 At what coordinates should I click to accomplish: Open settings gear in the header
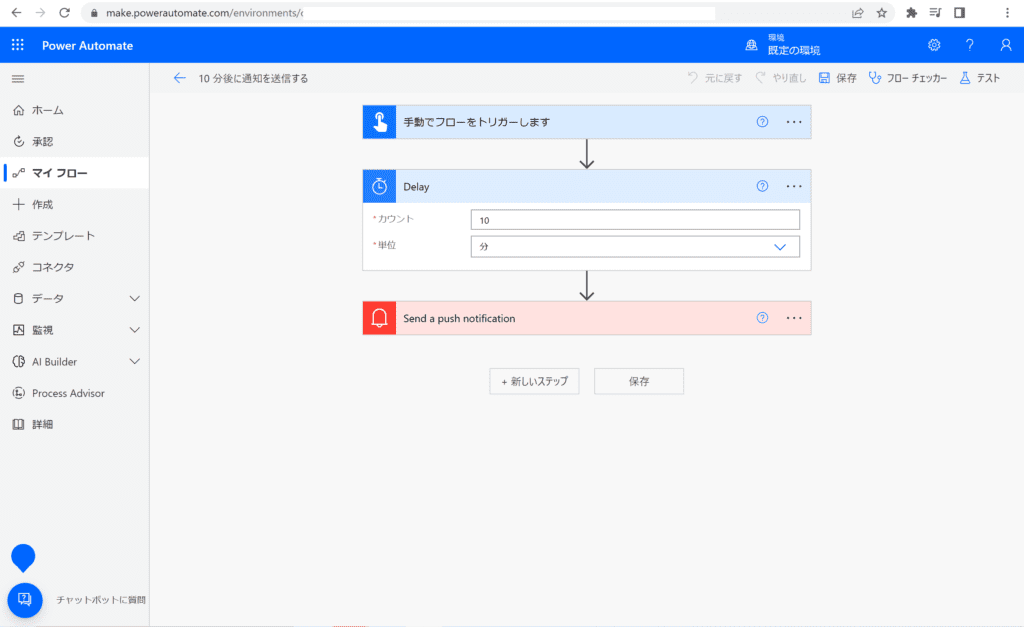click(x=934, y=45)
